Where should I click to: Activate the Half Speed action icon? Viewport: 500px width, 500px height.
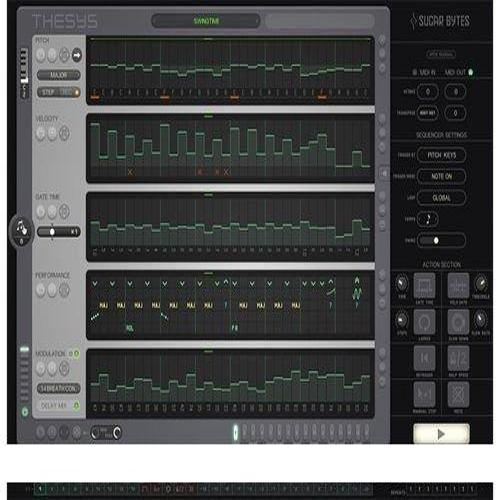(x=458, y=358)
